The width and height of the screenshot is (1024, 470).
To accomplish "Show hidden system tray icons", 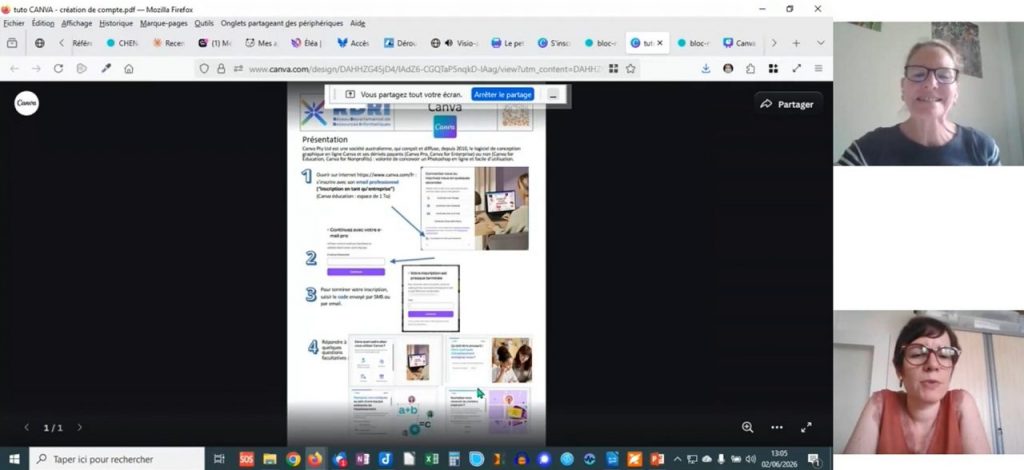I will click(677, 459).
